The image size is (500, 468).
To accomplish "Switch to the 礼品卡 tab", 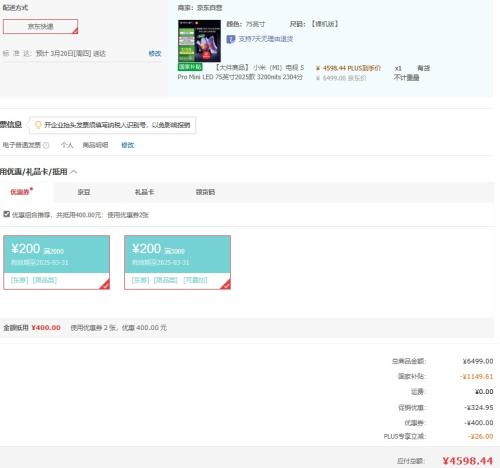I will [x=144, y=192].
